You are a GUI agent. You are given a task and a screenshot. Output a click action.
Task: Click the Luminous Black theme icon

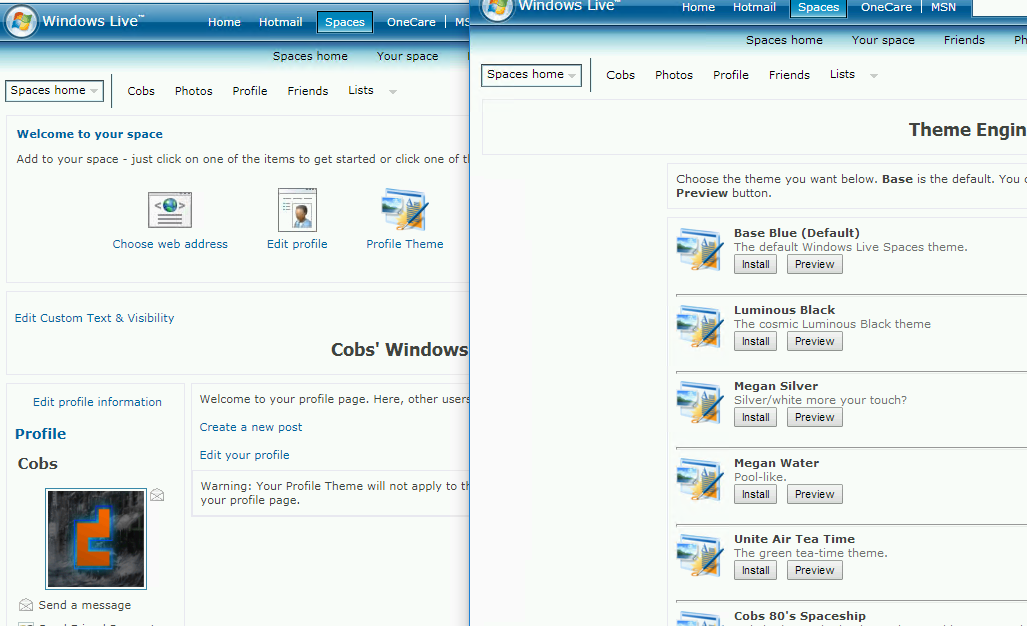pos(700,326)
